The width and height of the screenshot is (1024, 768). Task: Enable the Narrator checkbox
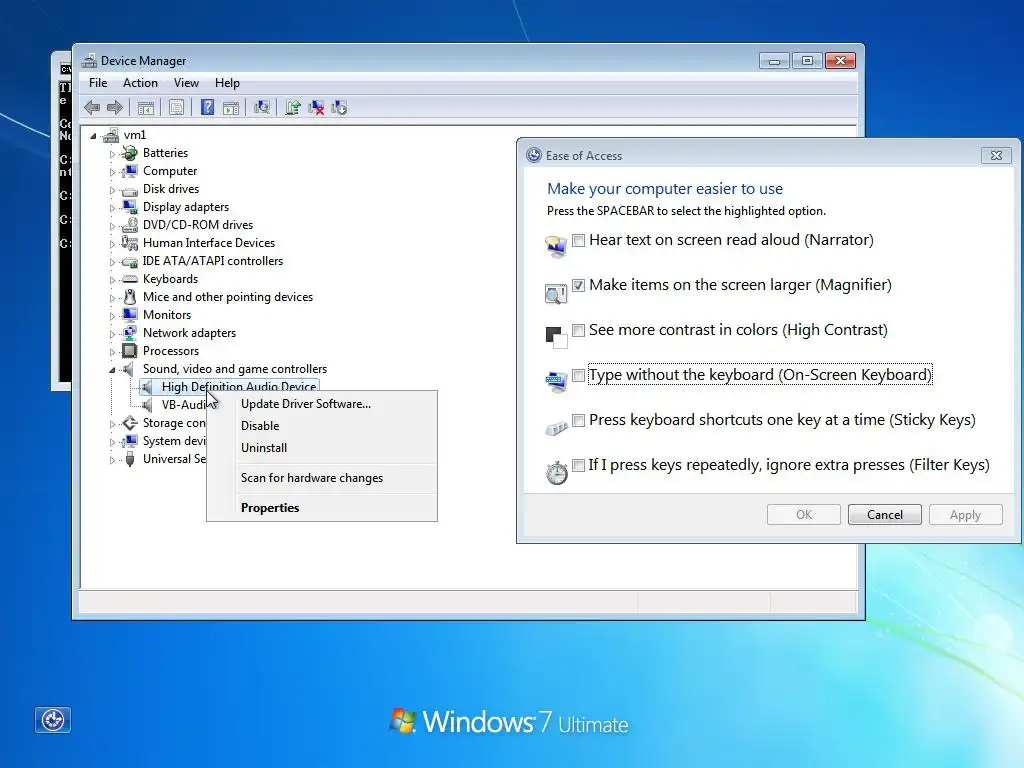point(579,240)
